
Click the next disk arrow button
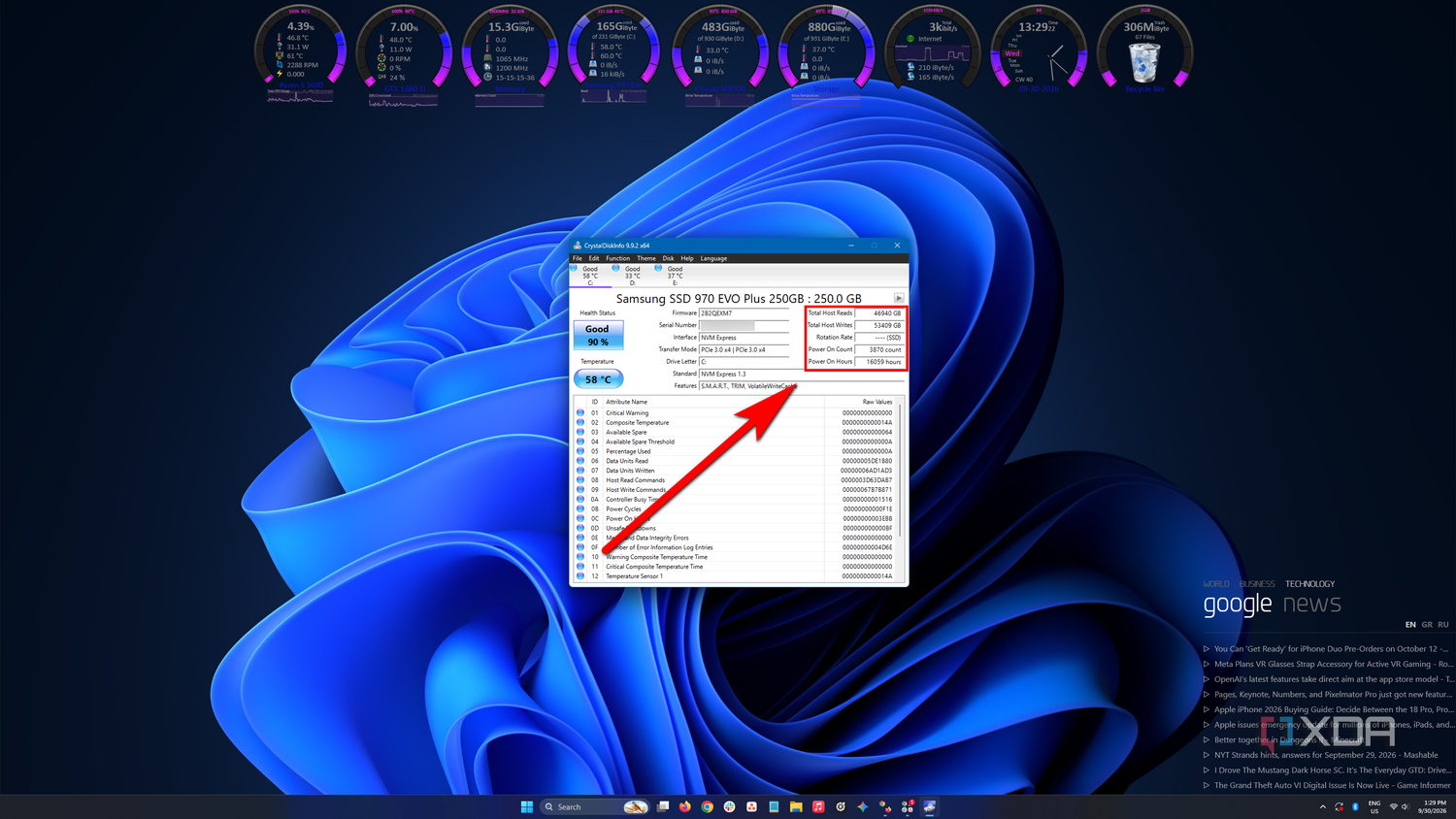point(899,298)
